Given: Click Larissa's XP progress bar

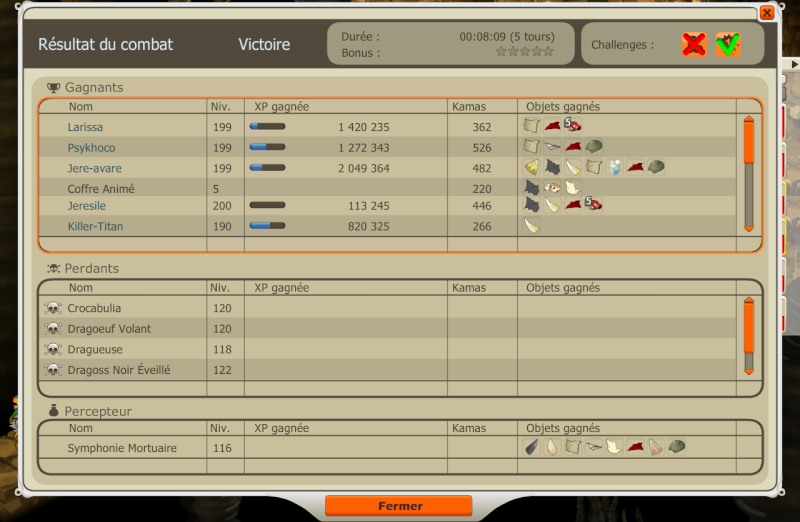Looking at the screenshot, I should click(267, 127).
